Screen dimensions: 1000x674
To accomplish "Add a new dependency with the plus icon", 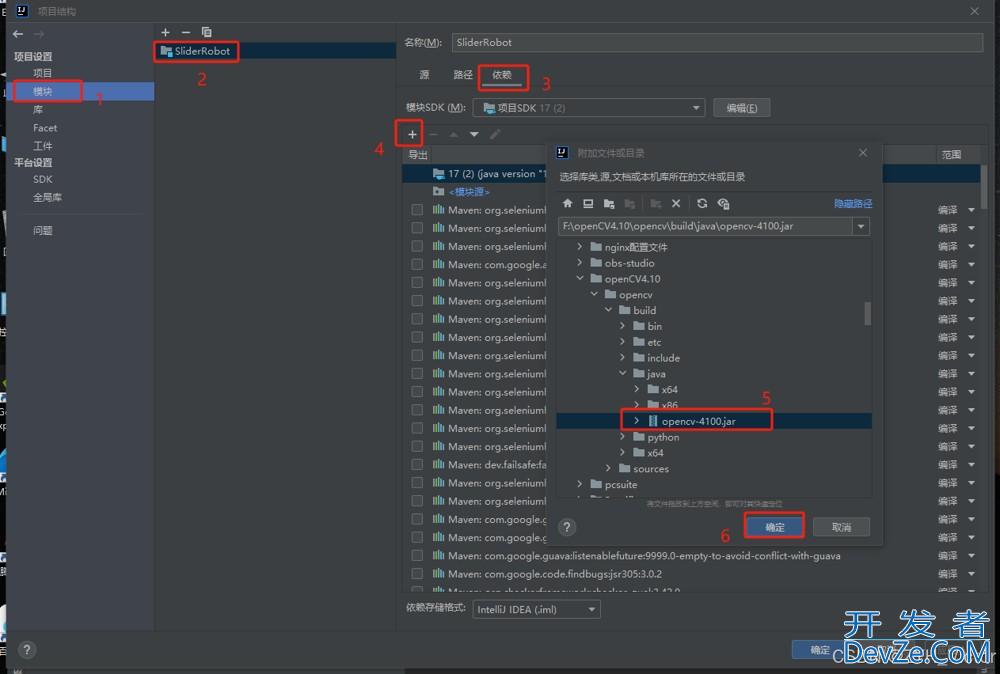I will click(x=412, y=134).
